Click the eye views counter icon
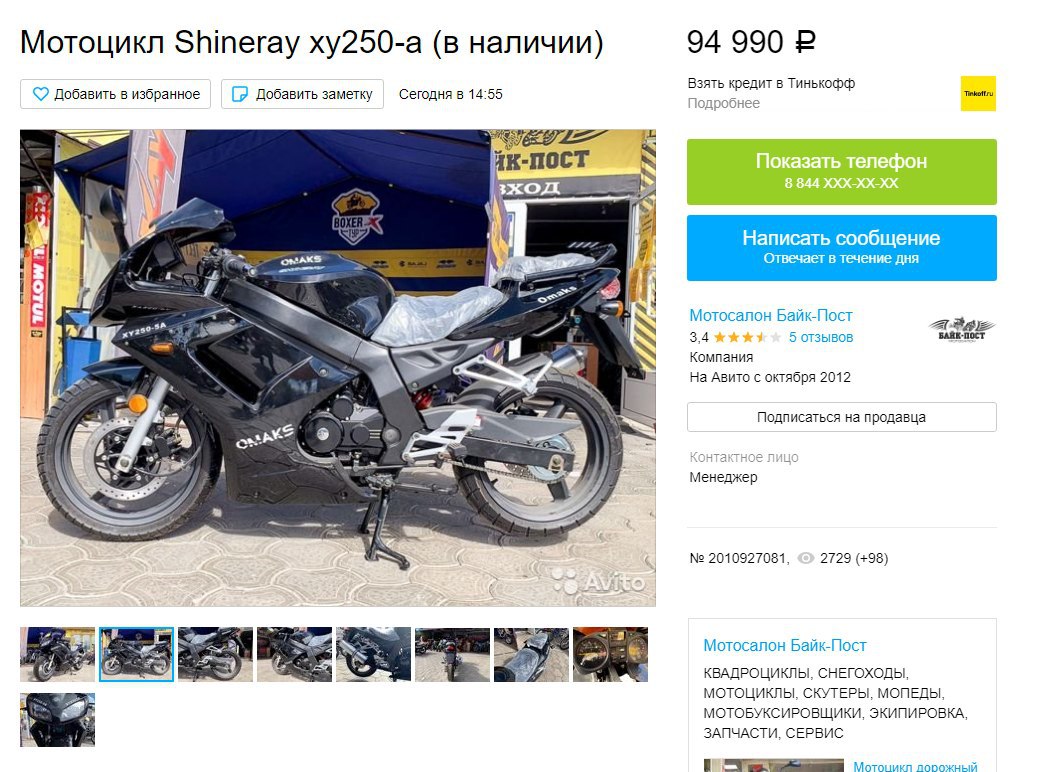Screen dimensions: 1043x772 806,558
